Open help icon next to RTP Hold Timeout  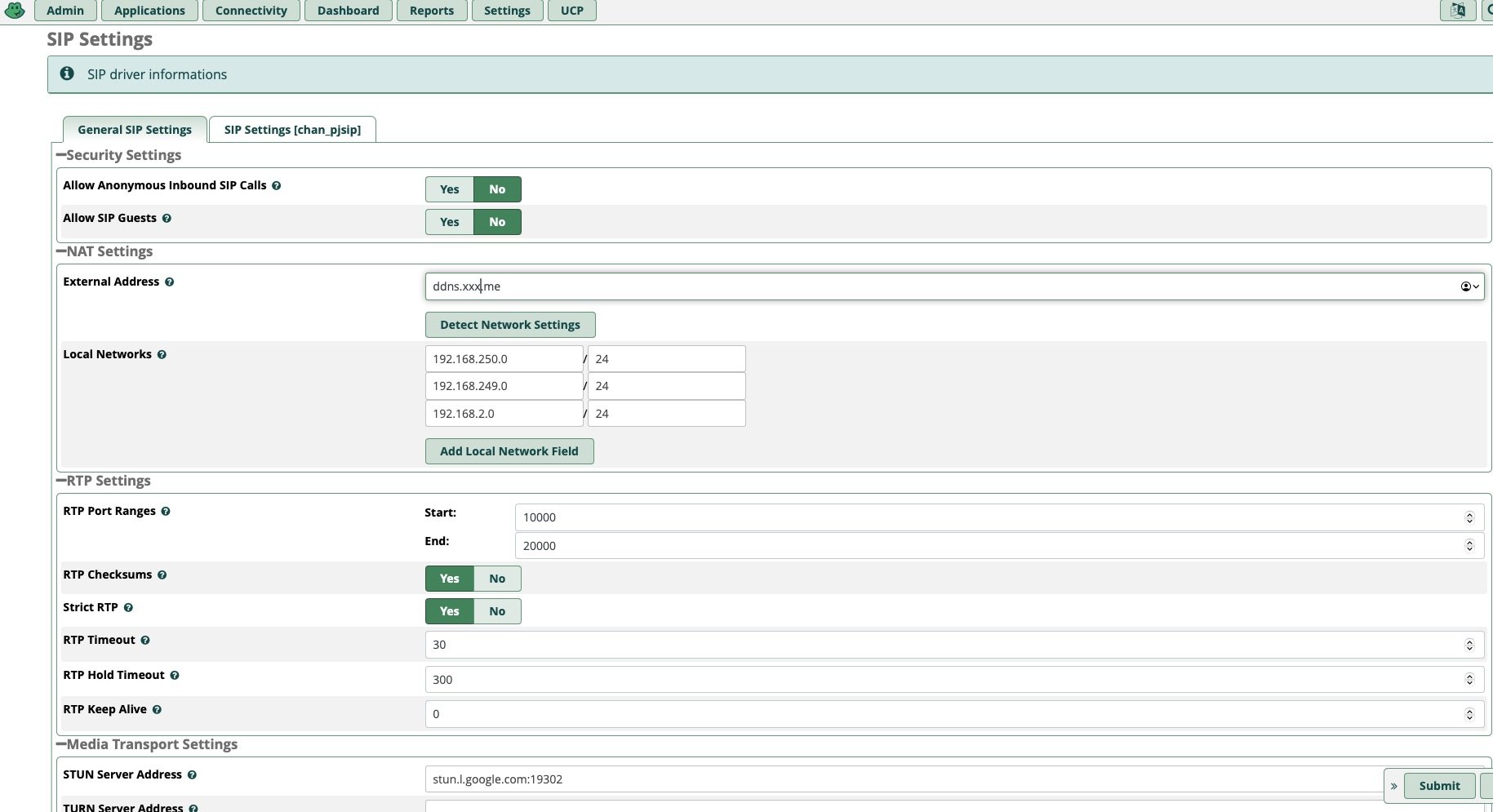coord(175,675)
